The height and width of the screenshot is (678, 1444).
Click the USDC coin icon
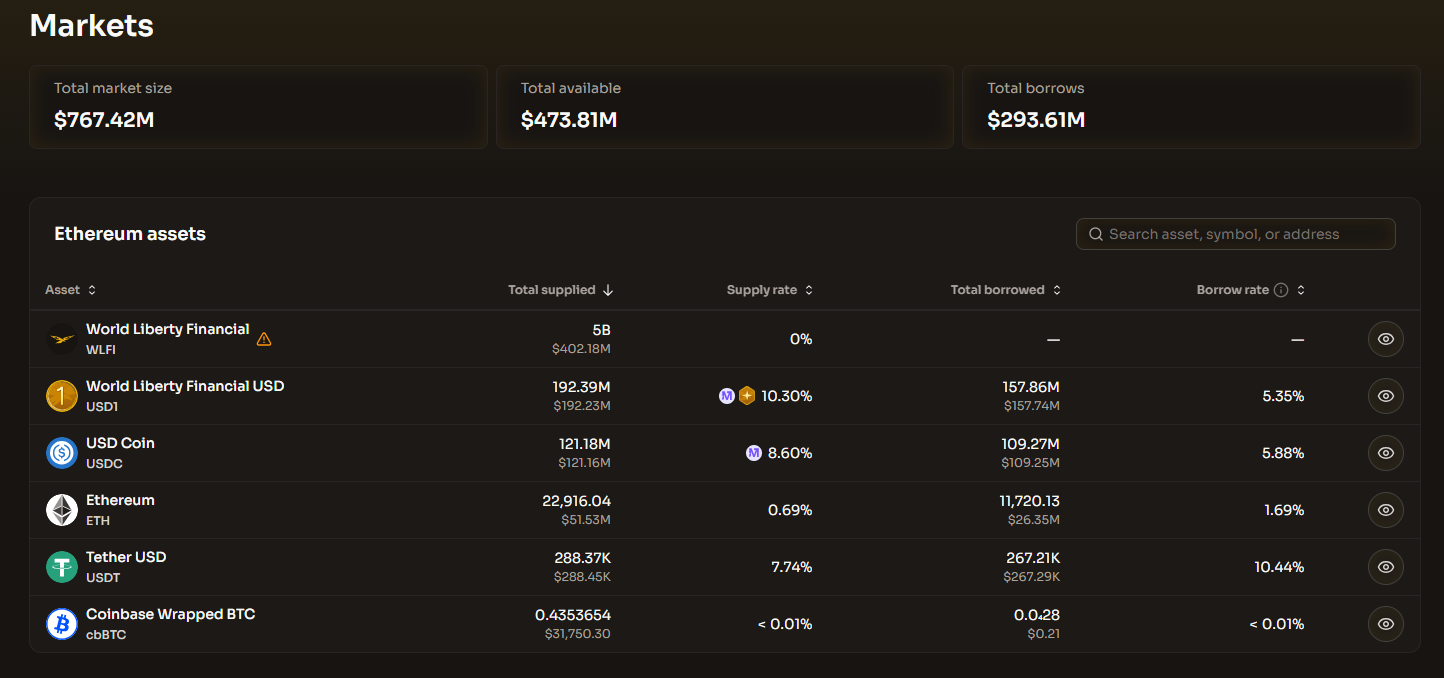(x=62, y=453)
